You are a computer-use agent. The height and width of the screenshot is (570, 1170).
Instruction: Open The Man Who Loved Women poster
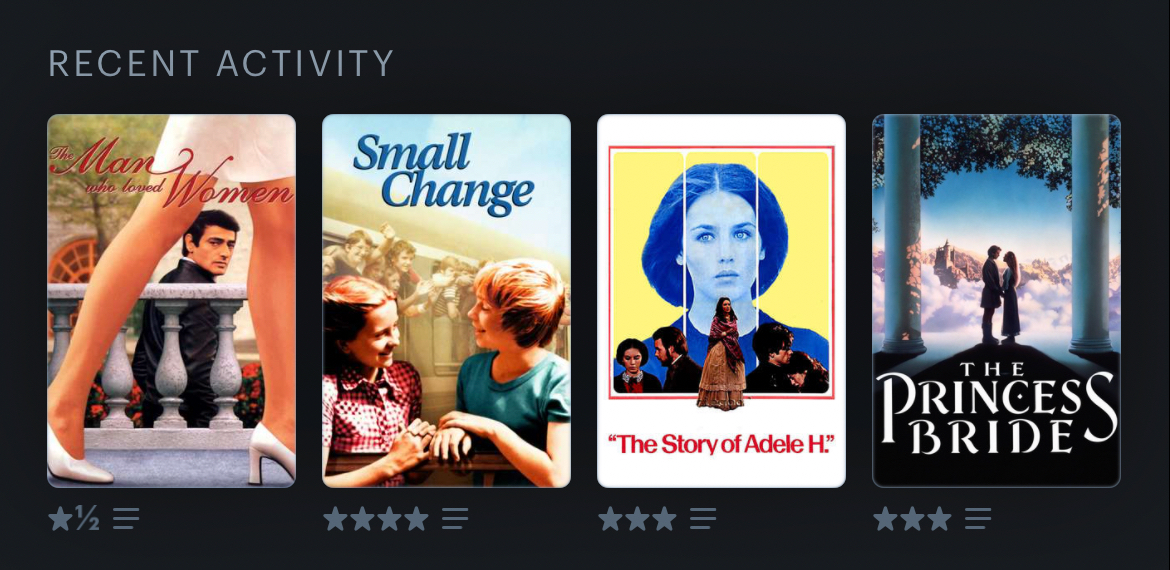point(172,301)
